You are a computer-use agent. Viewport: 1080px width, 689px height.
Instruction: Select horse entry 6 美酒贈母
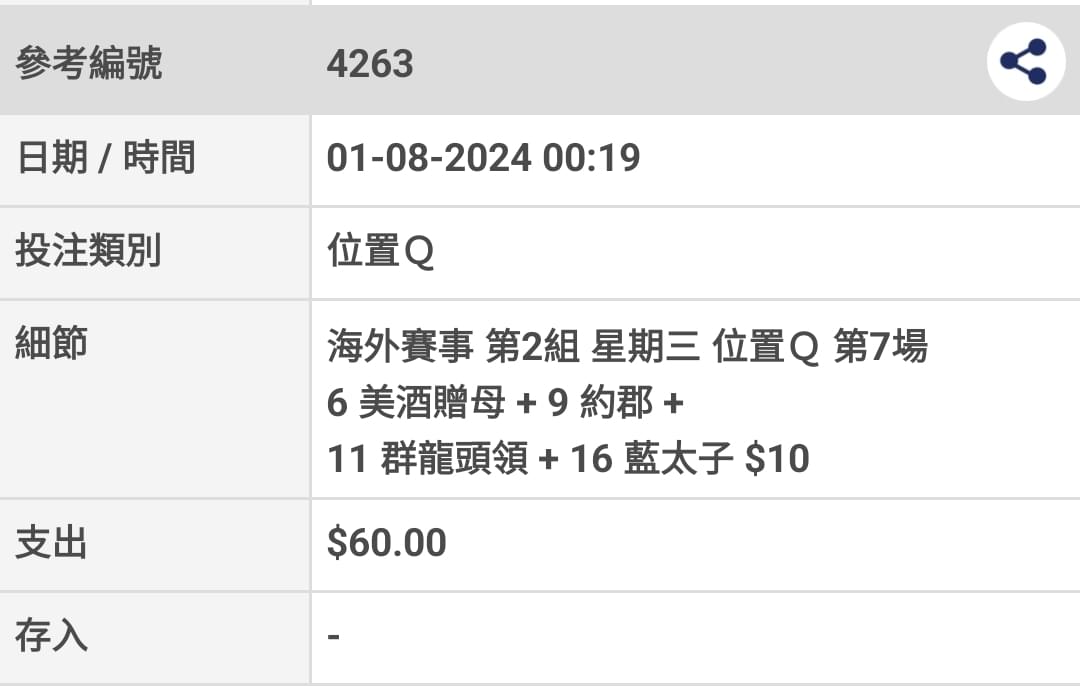coord(416,402)
